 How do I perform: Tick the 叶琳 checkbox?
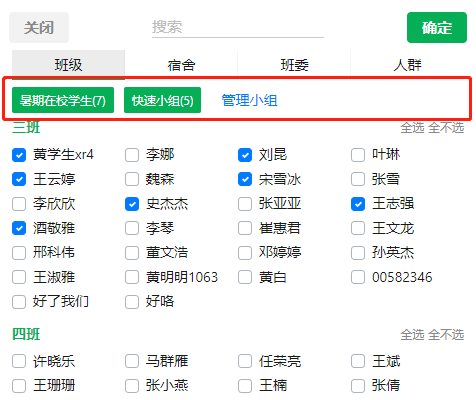click(358, 155)
